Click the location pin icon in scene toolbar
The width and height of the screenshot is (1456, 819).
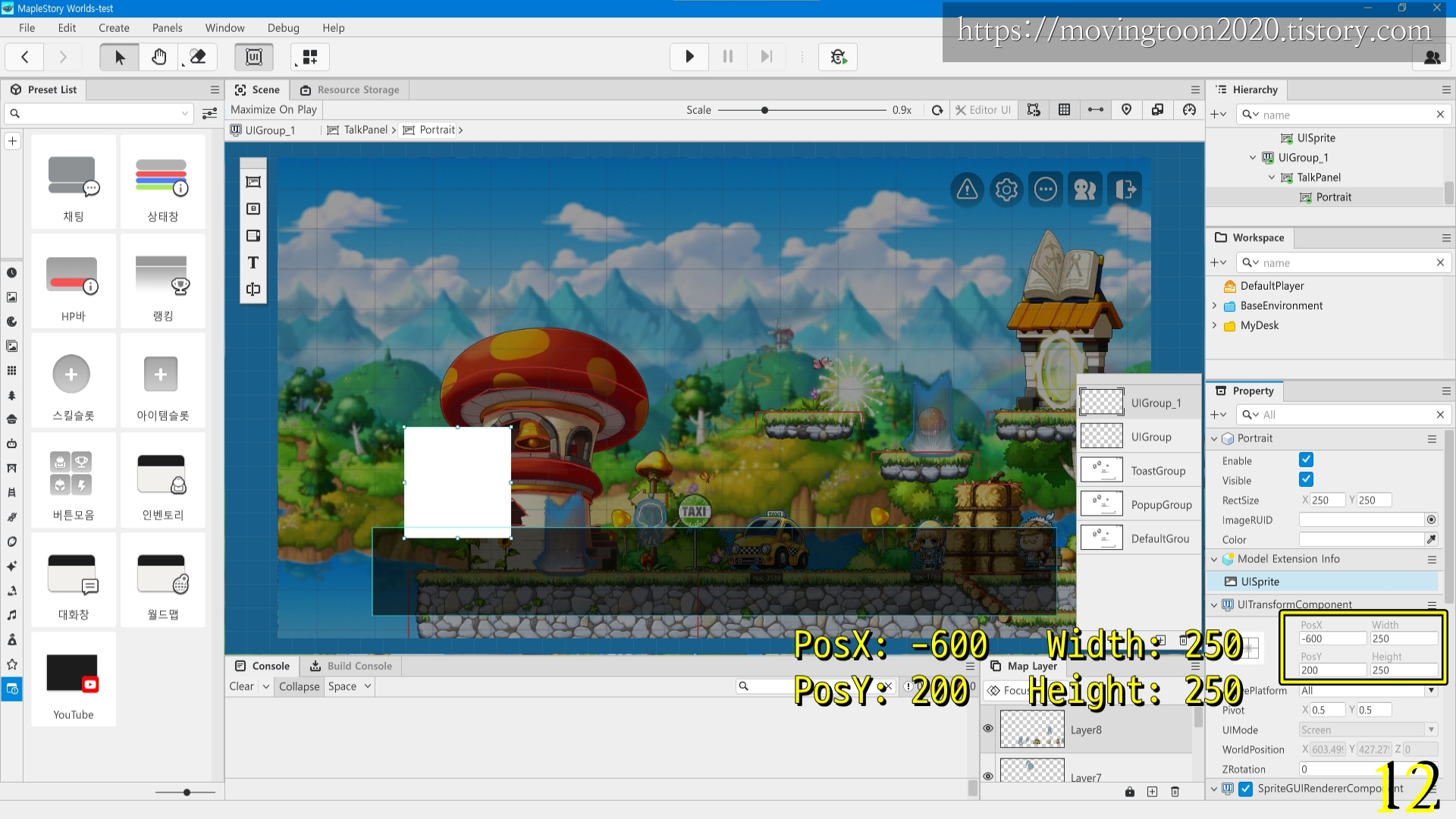(1126, 110)
